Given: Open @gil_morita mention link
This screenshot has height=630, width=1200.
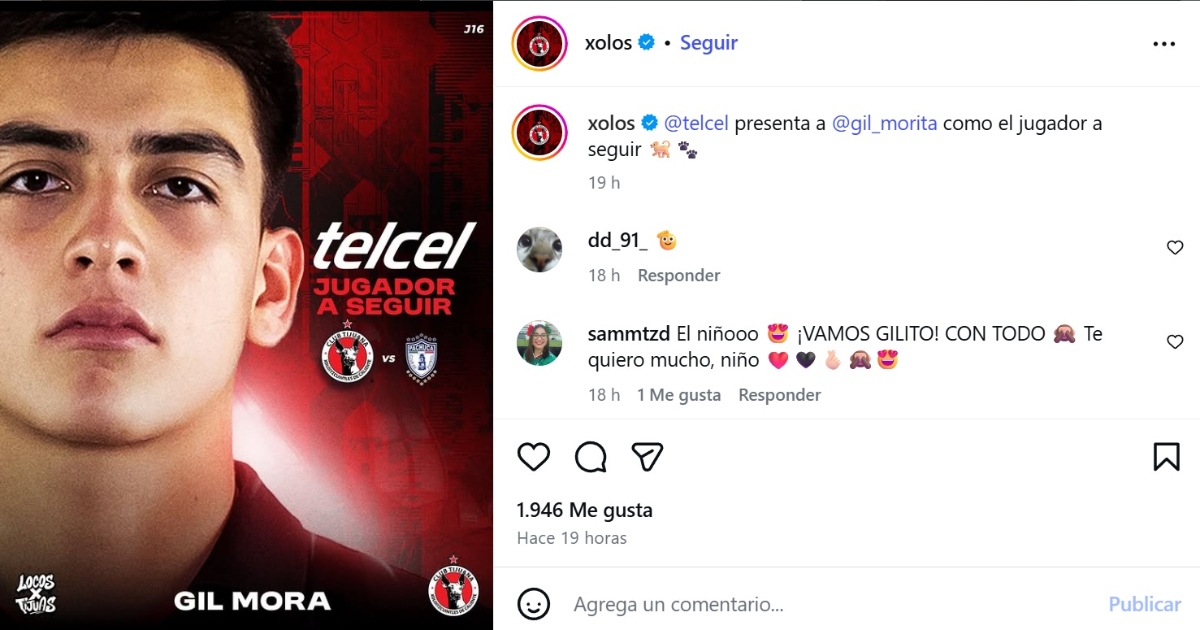Looking at the screenshot, I should pyautogui.click(x=885, y=123).
